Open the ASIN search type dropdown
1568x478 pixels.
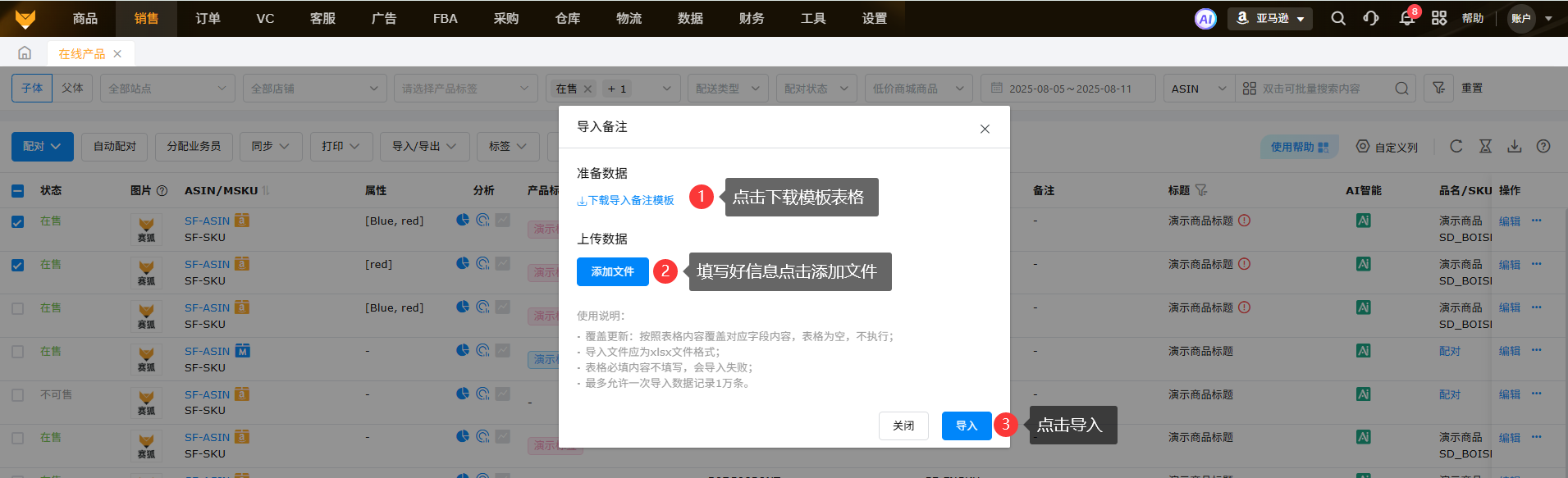click(1199, 88)
